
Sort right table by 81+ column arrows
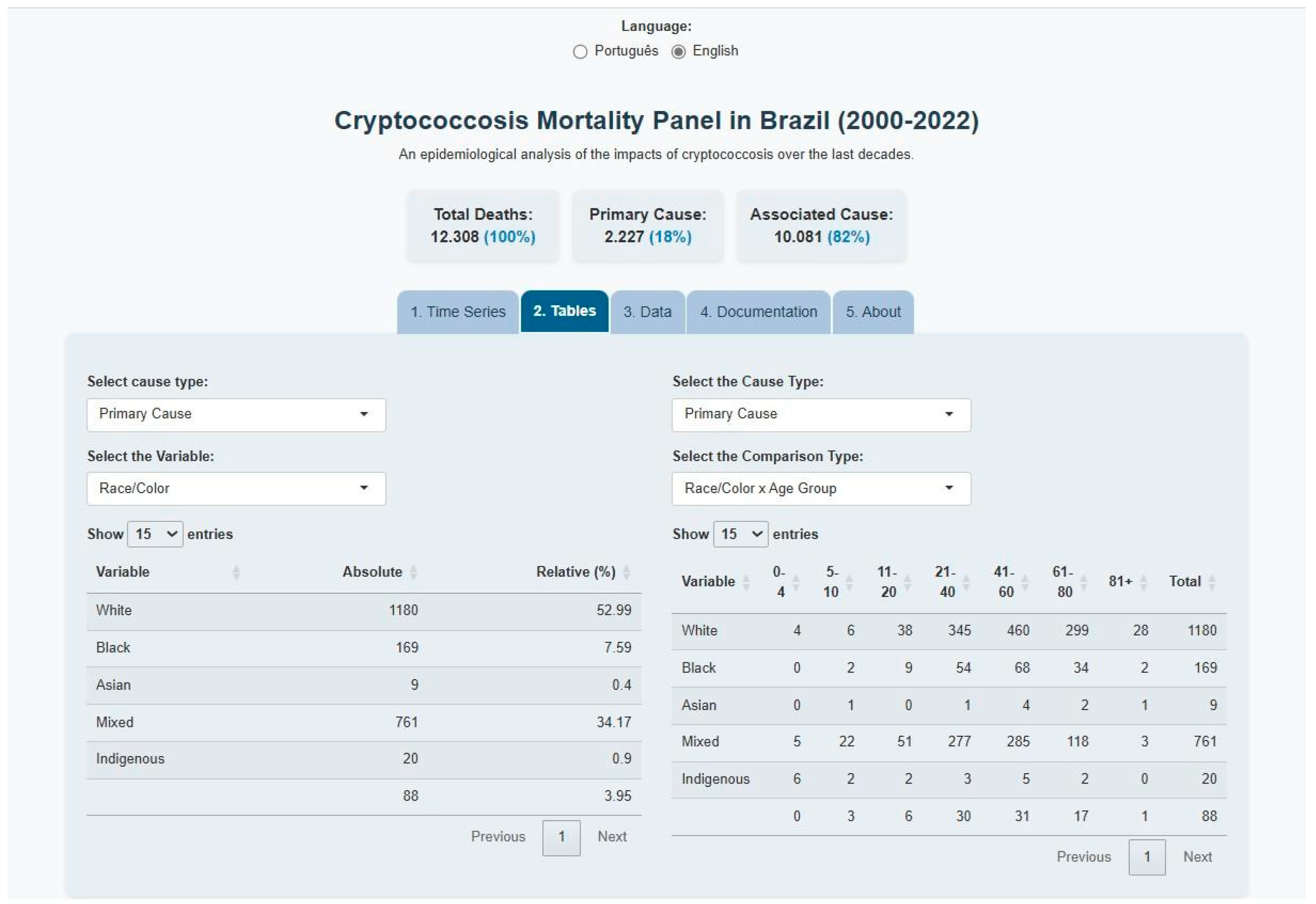pyautogui.click(x=1143, y=582)
